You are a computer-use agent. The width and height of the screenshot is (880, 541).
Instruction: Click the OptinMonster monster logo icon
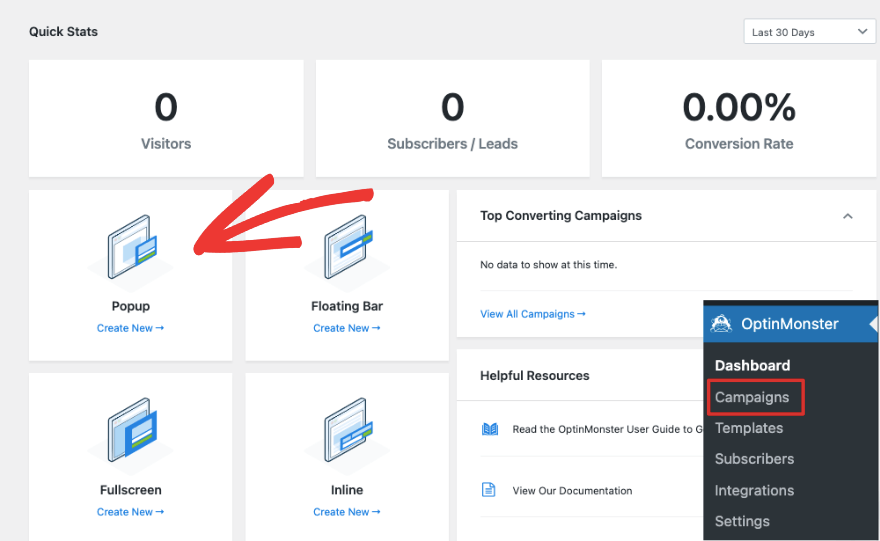coord(721,324)
